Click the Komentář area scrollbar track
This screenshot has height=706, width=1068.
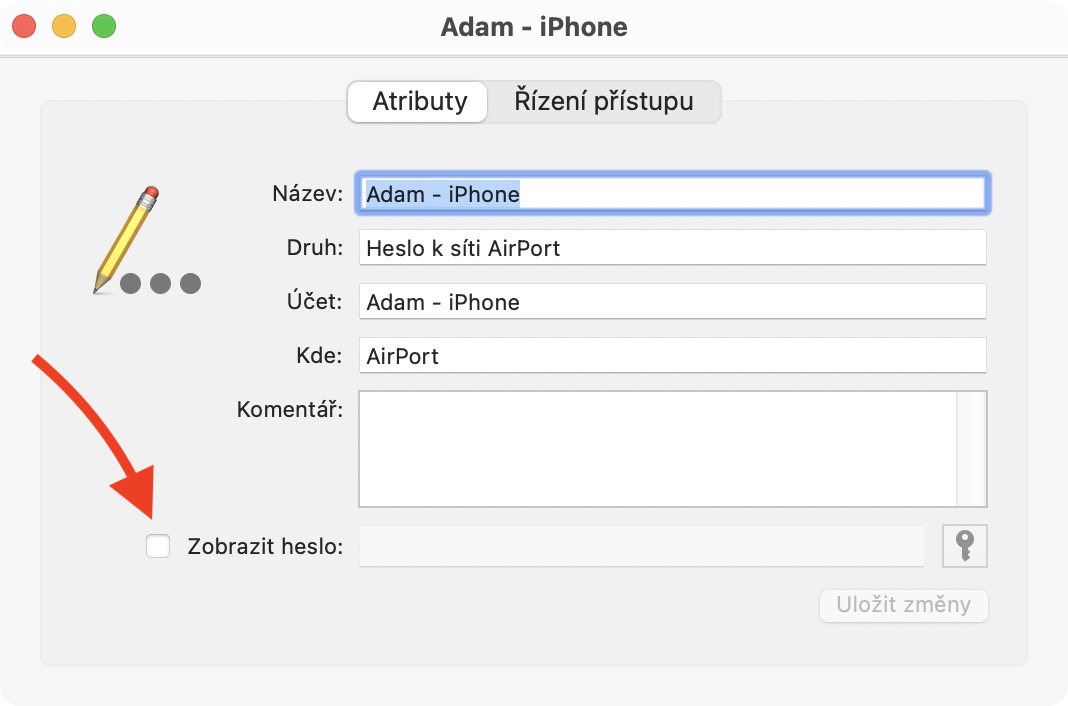click(971, 448)
